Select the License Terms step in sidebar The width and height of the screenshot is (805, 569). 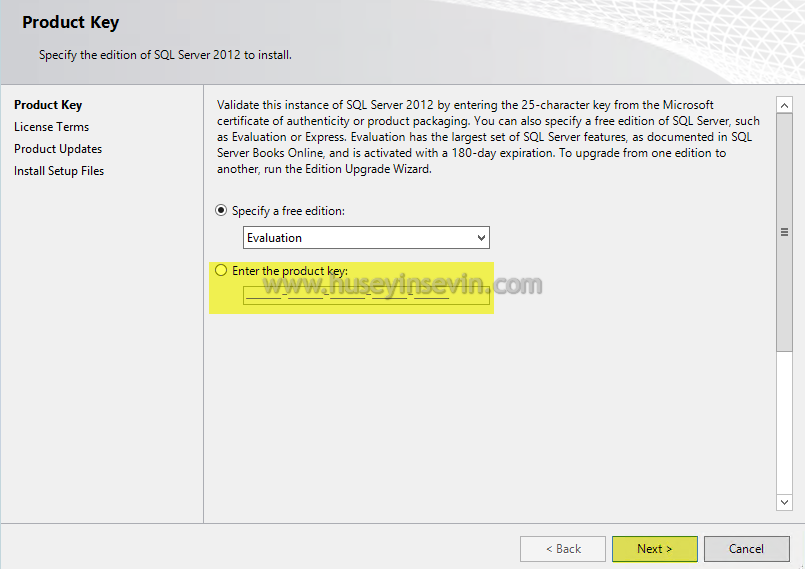(51, 127)
